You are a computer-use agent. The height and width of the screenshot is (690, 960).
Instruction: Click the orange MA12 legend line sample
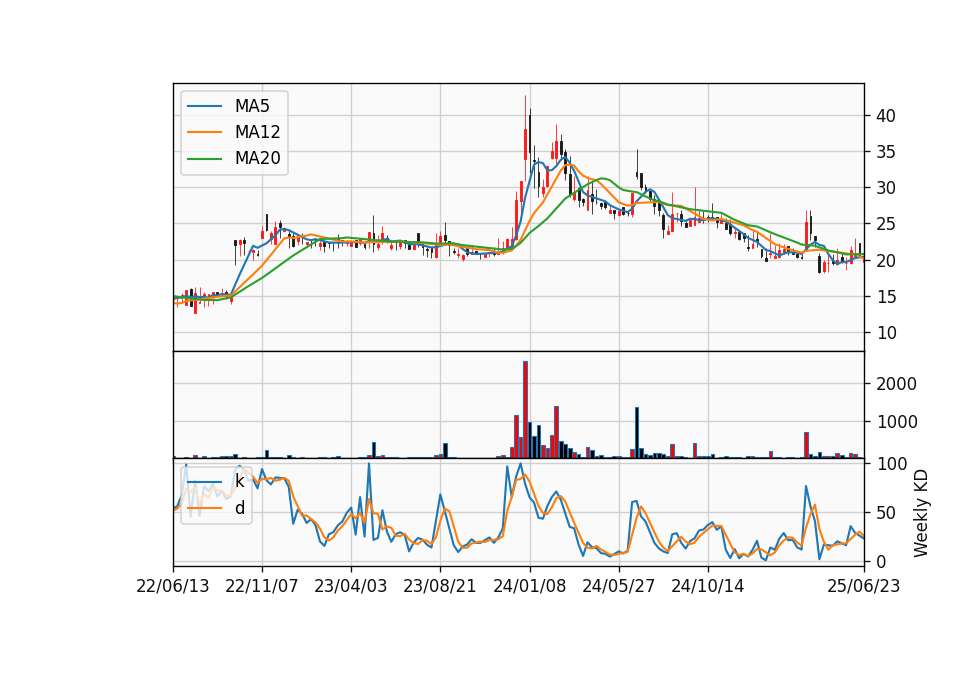click(205, 132)
